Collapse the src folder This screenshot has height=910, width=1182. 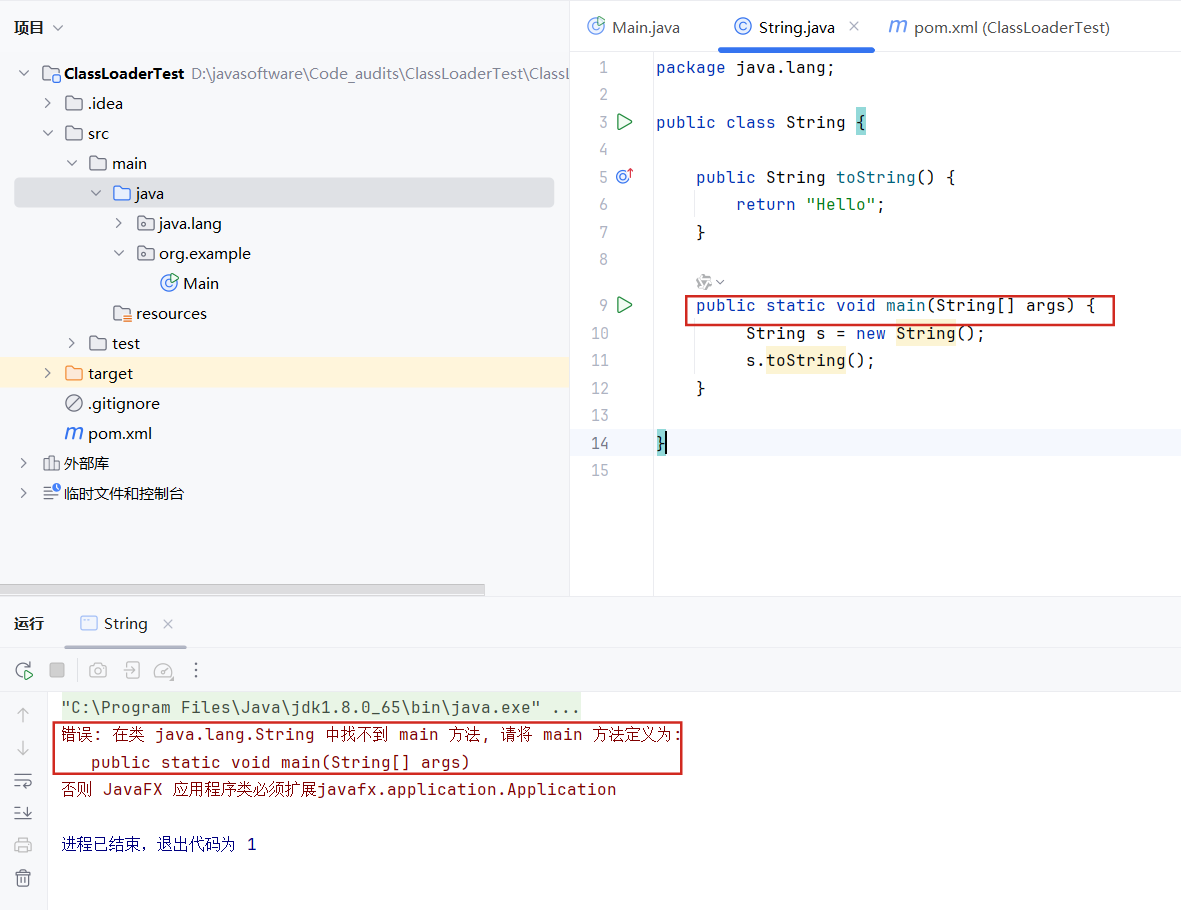pos(47,133)
